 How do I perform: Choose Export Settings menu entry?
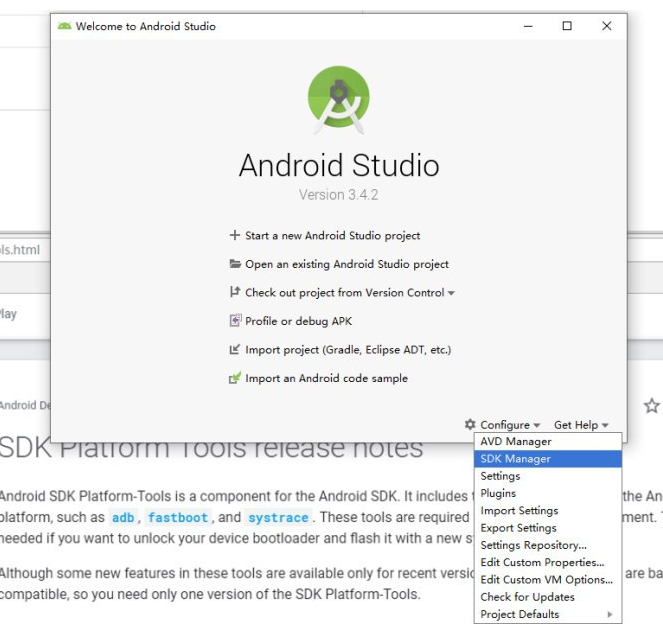(x=548, y=528)
